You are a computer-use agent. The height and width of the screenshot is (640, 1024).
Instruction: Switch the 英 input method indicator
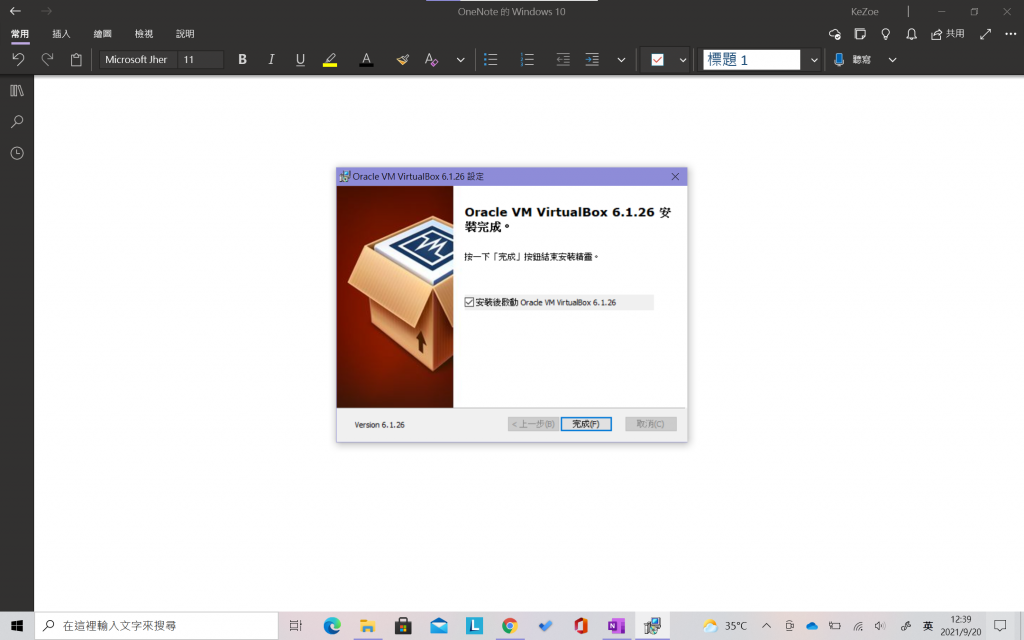[927, 626]
